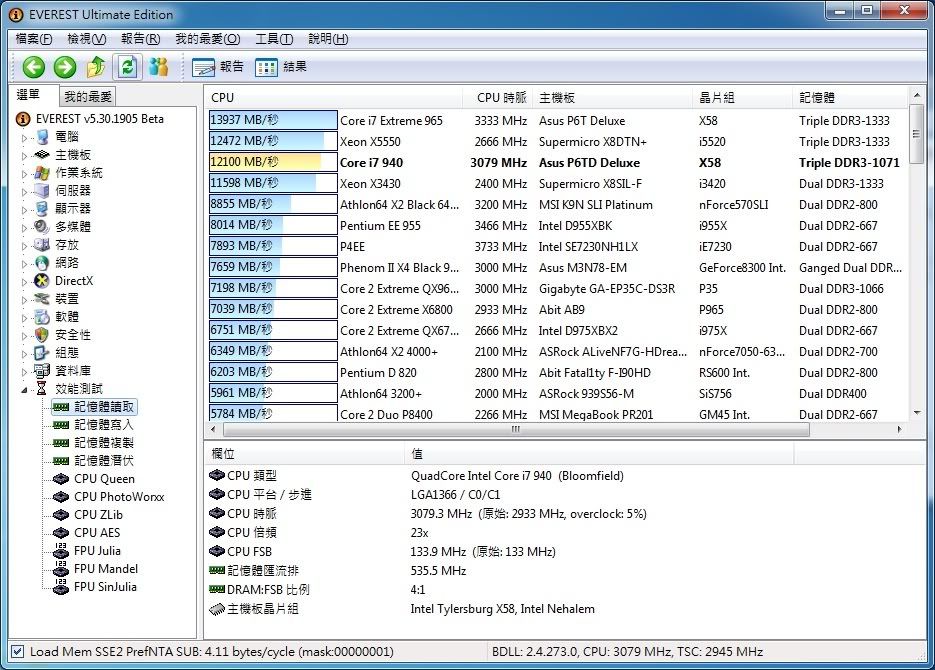This screenshot has width=935, height=670.
Task: Click the horizontal scrollbar right arrow
Action: pos(900,429)
